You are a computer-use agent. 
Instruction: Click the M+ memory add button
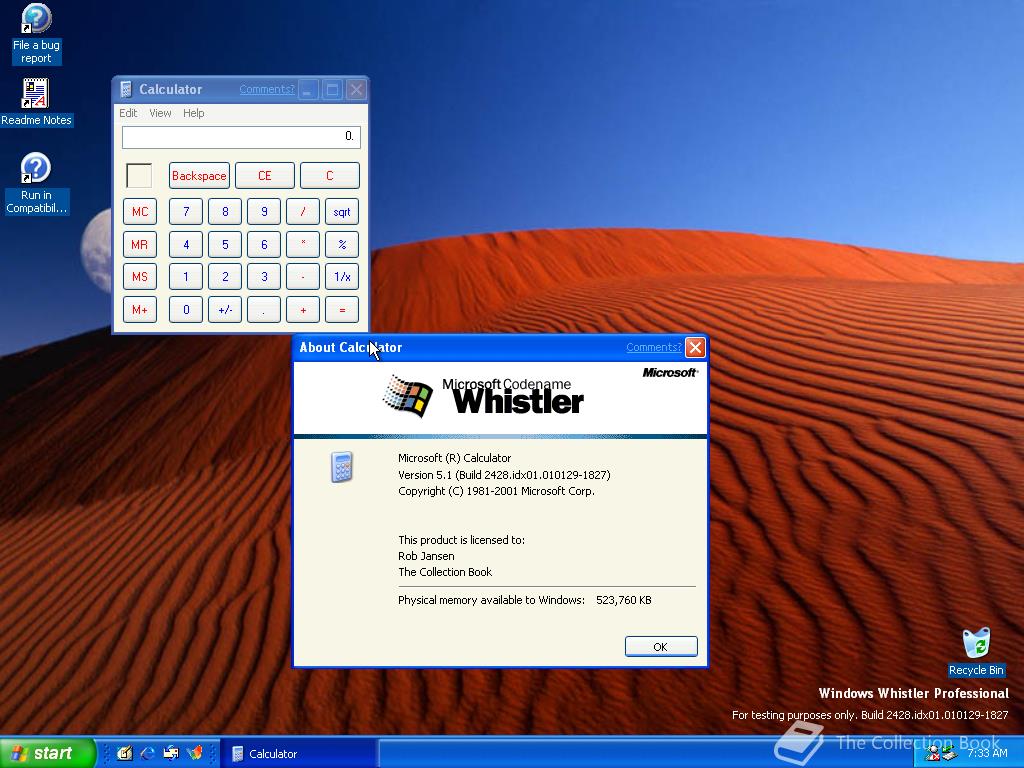click(x=140, y=310)
